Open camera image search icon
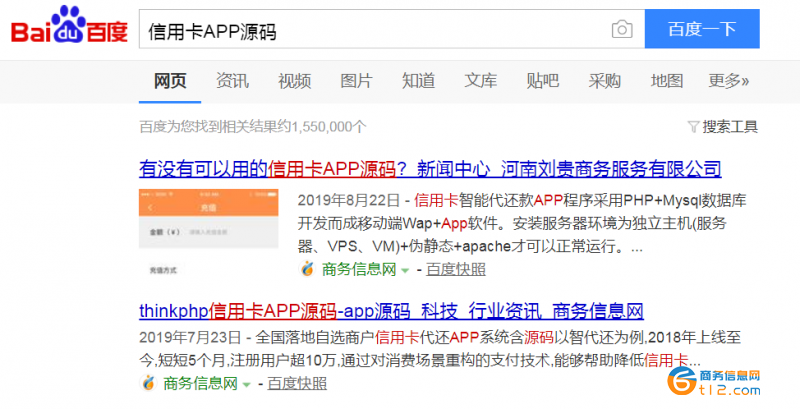Image resolution: width=800 pixels, height=409 pixels. (622, 29)
